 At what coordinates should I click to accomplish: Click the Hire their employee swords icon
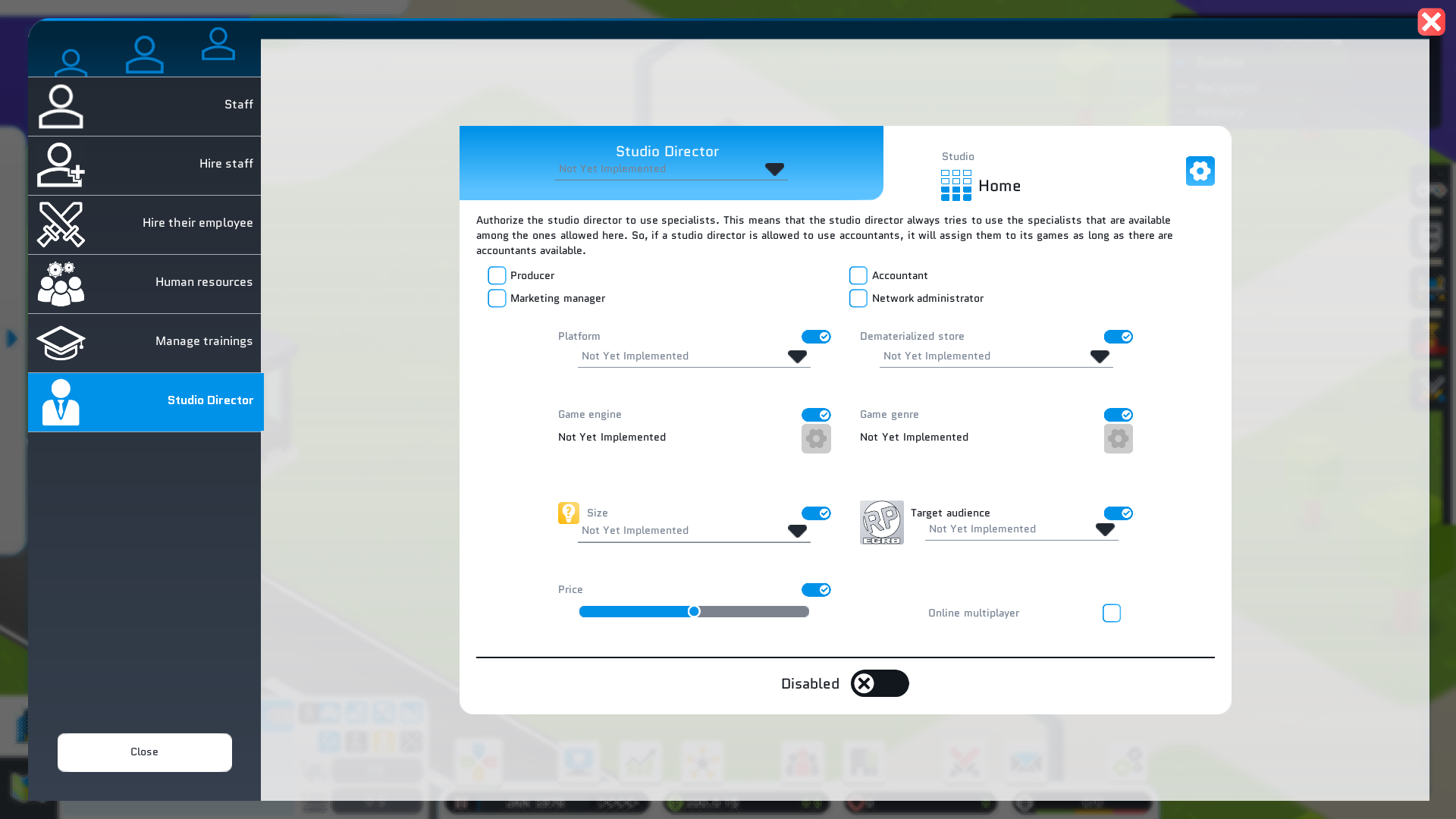point(61,224)
